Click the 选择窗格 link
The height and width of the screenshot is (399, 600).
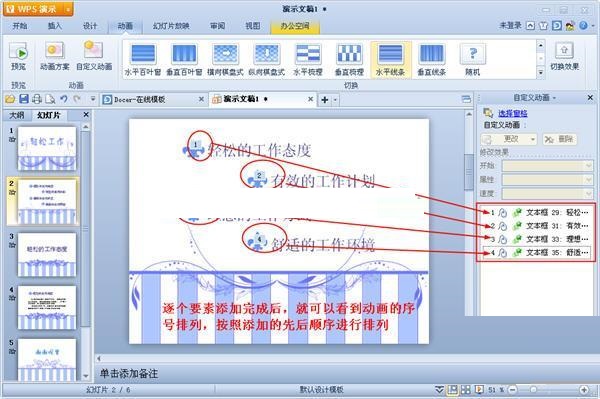[x=513, y=113]
